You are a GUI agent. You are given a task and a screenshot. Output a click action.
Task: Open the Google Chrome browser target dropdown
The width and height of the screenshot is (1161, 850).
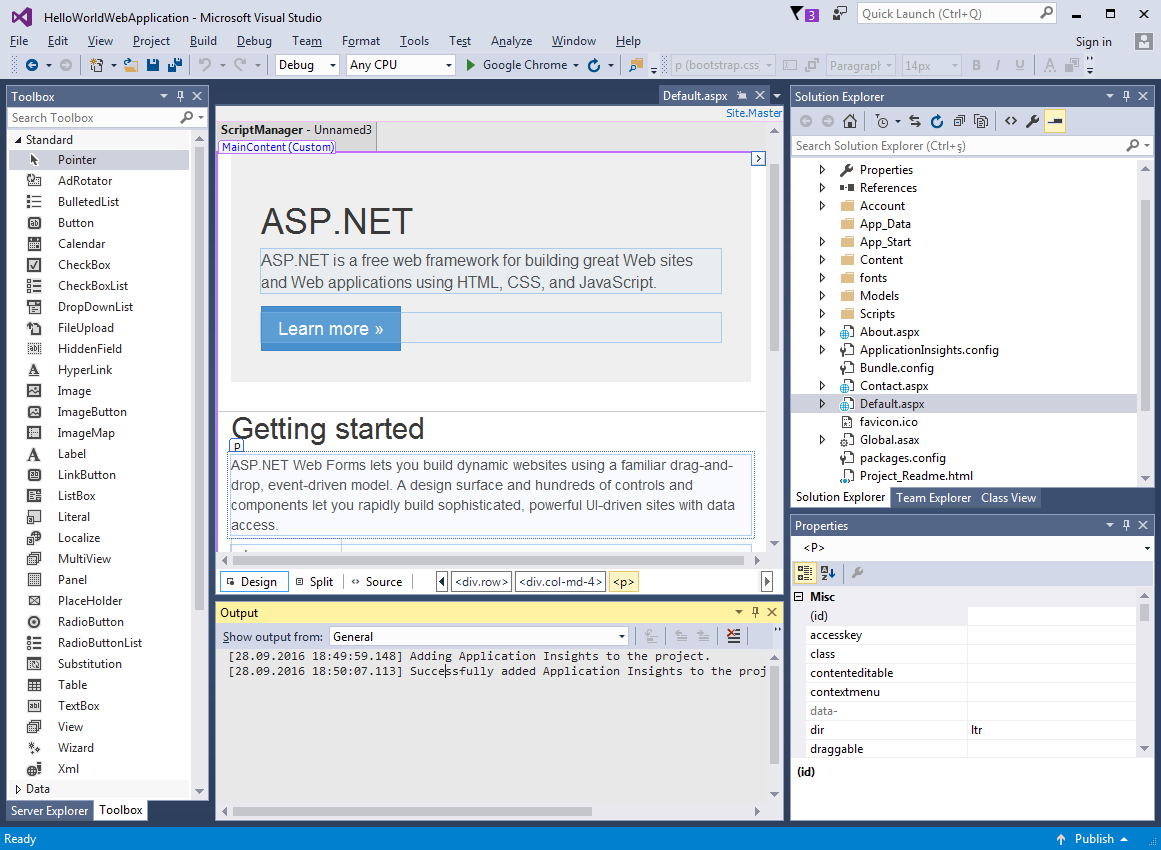pos(576,65)
